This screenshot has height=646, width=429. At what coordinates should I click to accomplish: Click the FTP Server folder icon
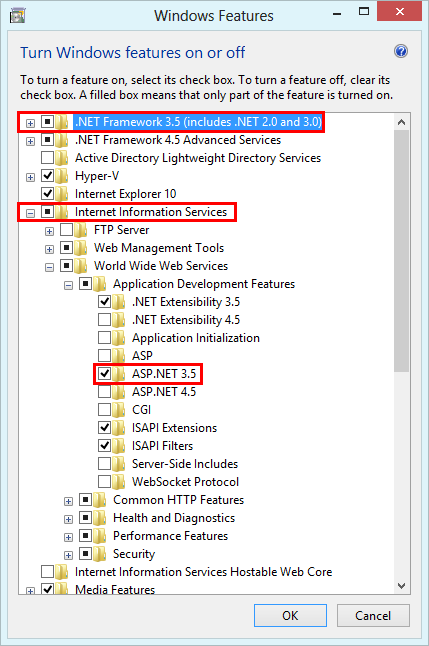(81, 230)
